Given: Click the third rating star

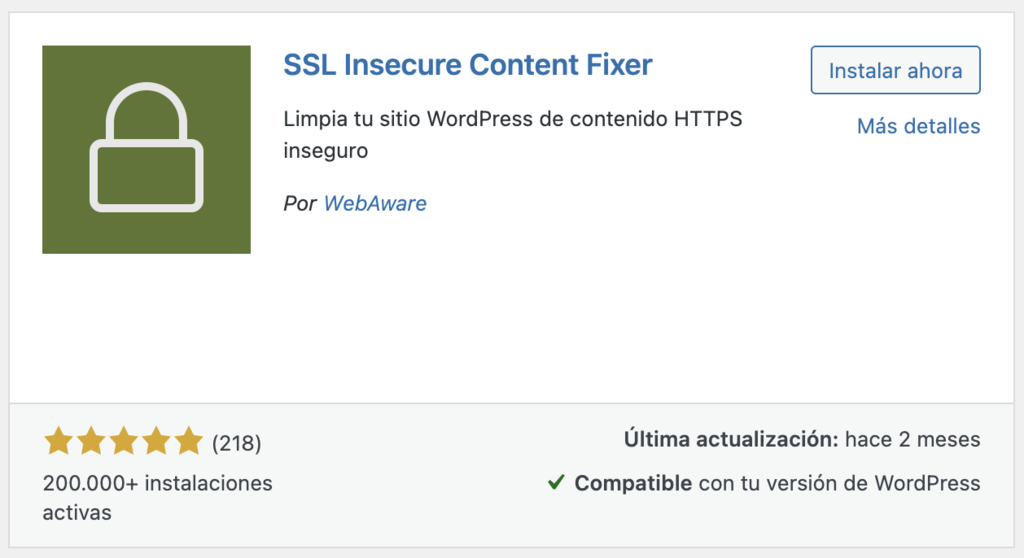Looking at the screenshot, I should click(123, 441).
